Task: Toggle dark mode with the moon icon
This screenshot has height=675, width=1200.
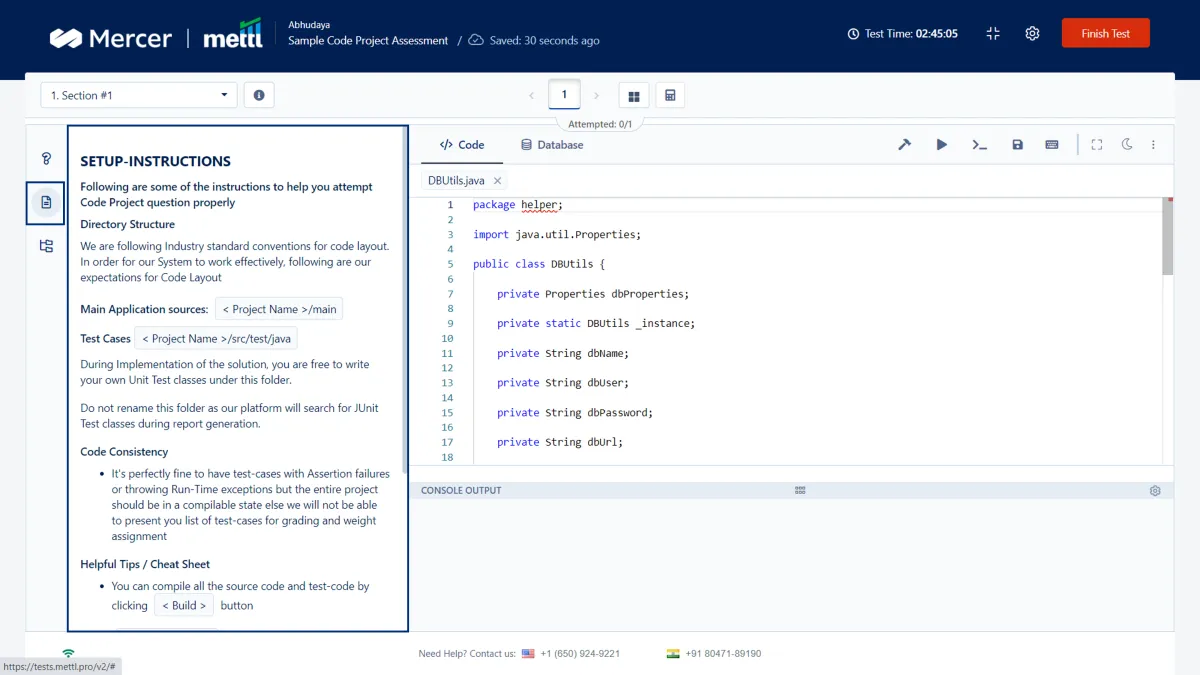Action: point(1127,145)
